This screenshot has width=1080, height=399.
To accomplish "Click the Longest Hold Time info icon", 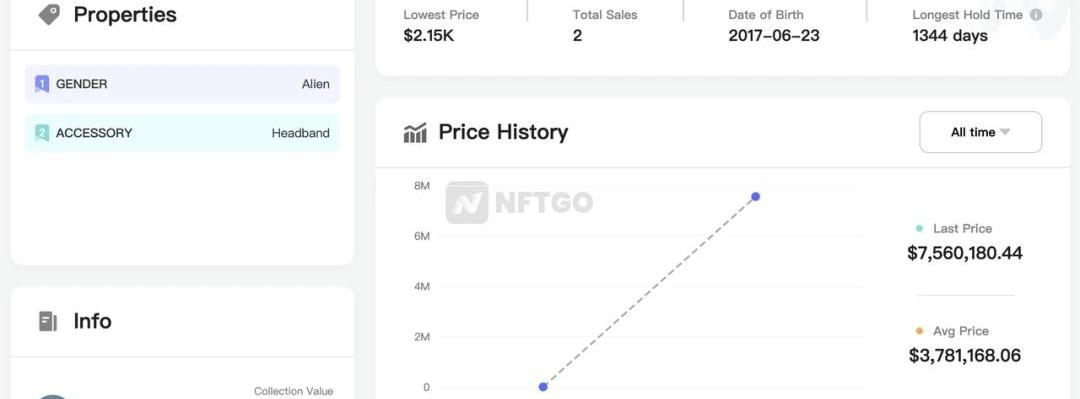I will coord(1036,14).
